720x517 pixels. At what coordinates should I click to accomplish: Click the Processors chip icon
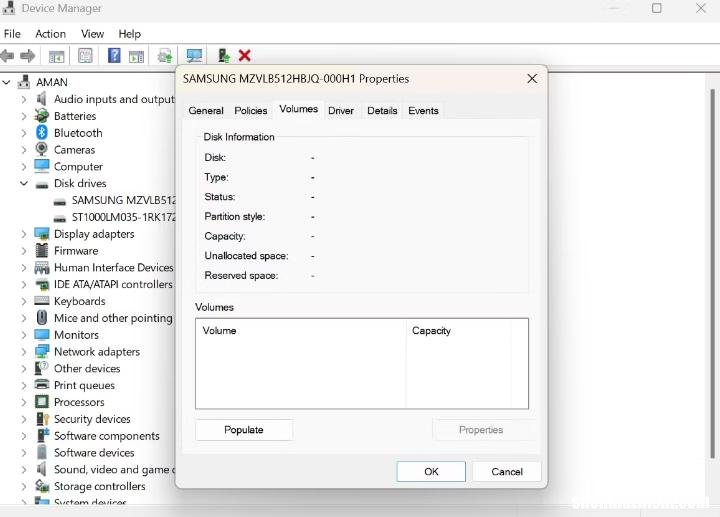coord(42,402)
